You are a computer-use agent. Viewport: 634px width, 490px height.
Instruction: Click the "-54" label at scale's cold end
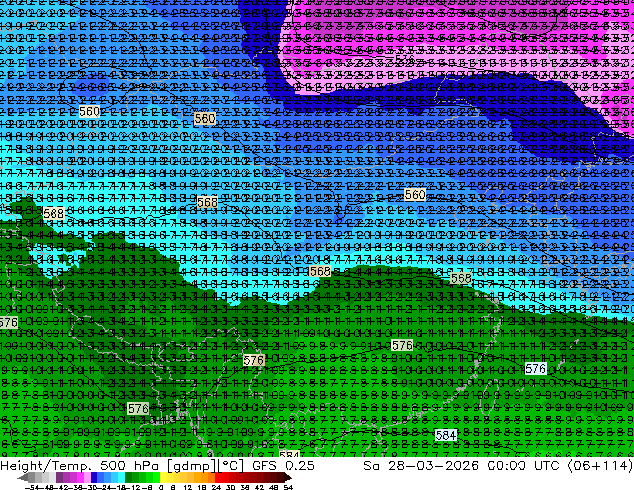[34, 488]
